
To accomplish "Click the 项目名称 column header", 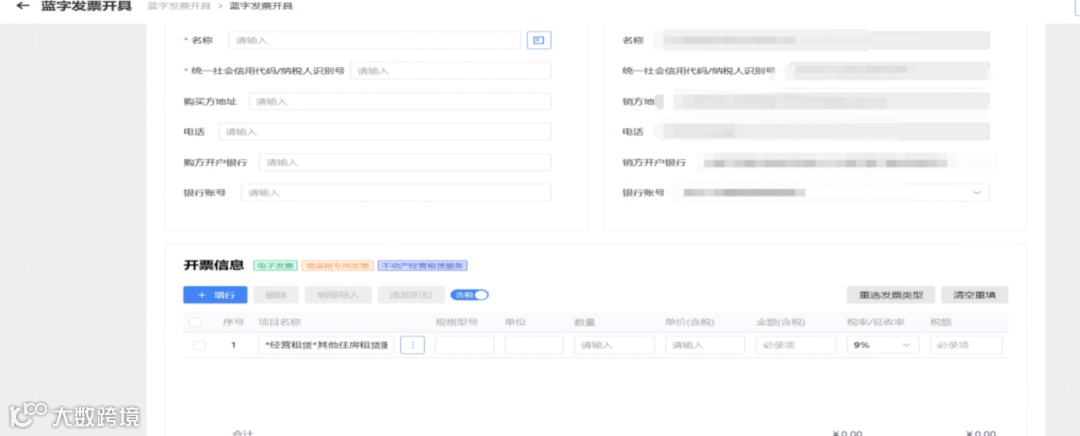I will pos(280,322).
